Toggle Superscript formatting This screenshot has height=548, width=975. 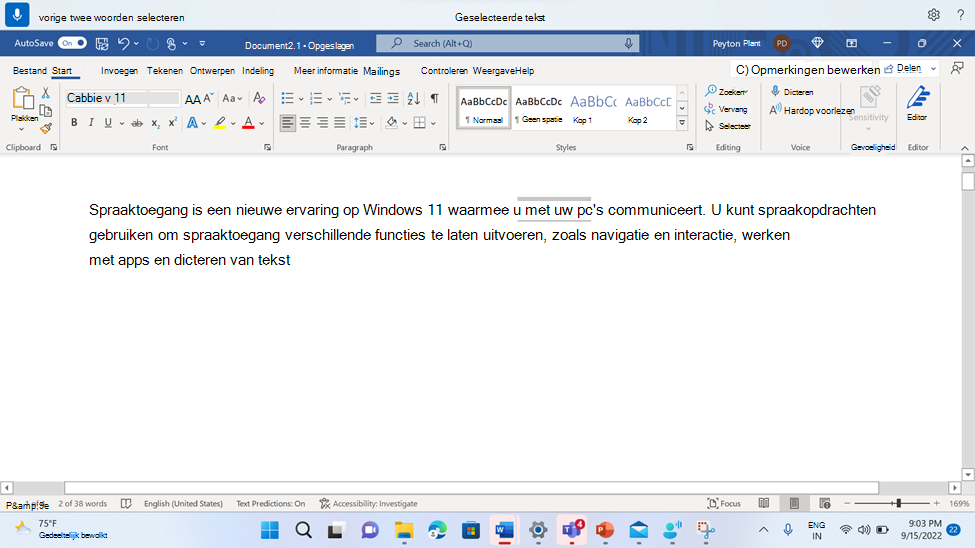[x=172, y=123]
